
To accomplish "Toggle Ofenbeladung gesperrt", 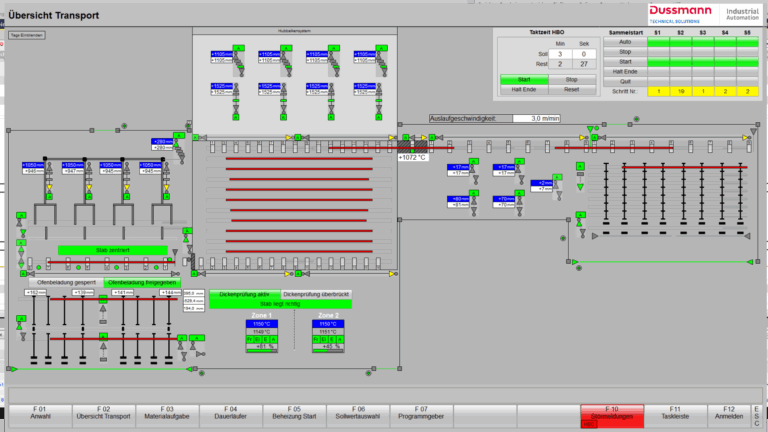I will [x=67, y=283].
